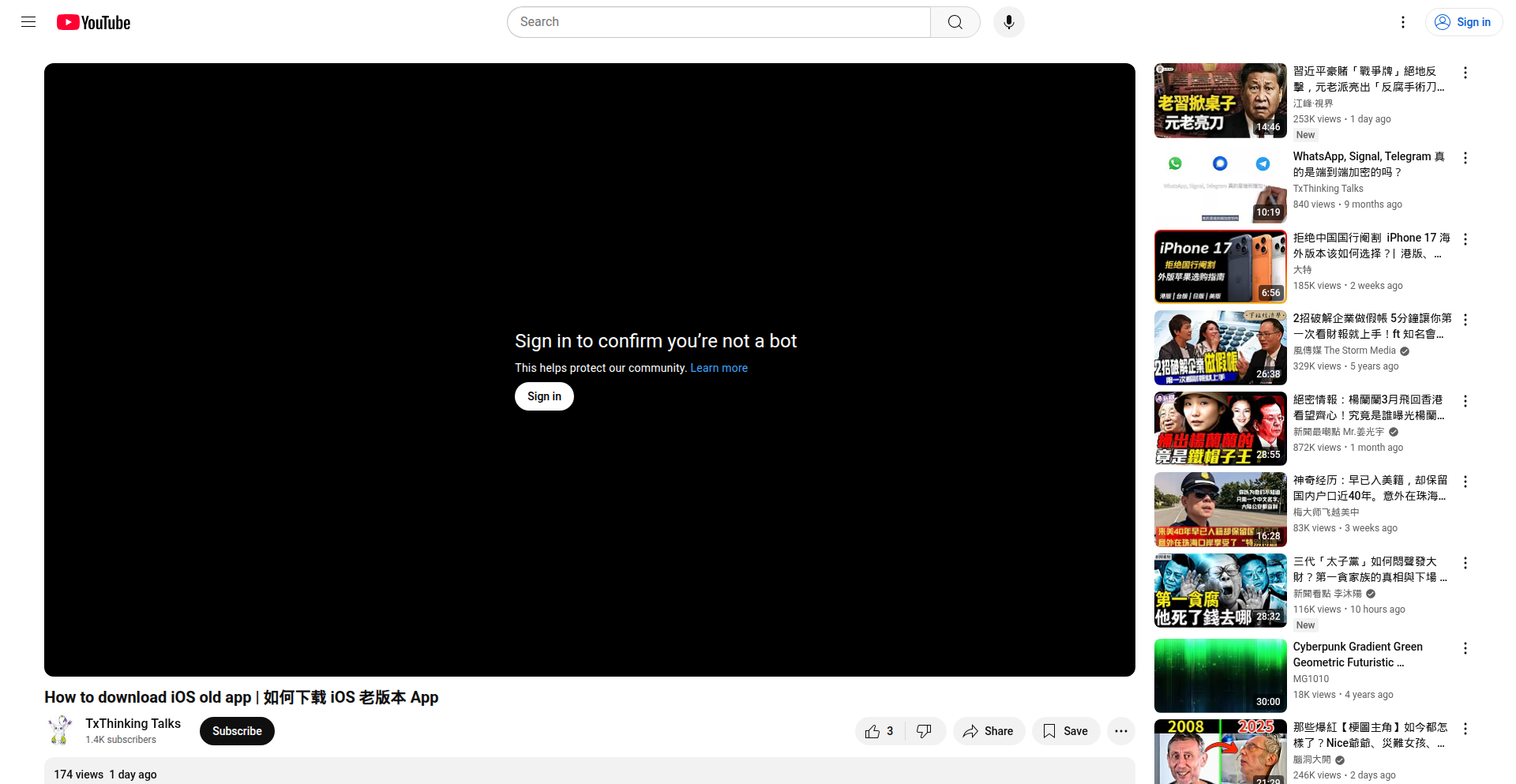Save the video to a playlist
The width and height of the screenshot is (1516, 784).
(1065, 731)
